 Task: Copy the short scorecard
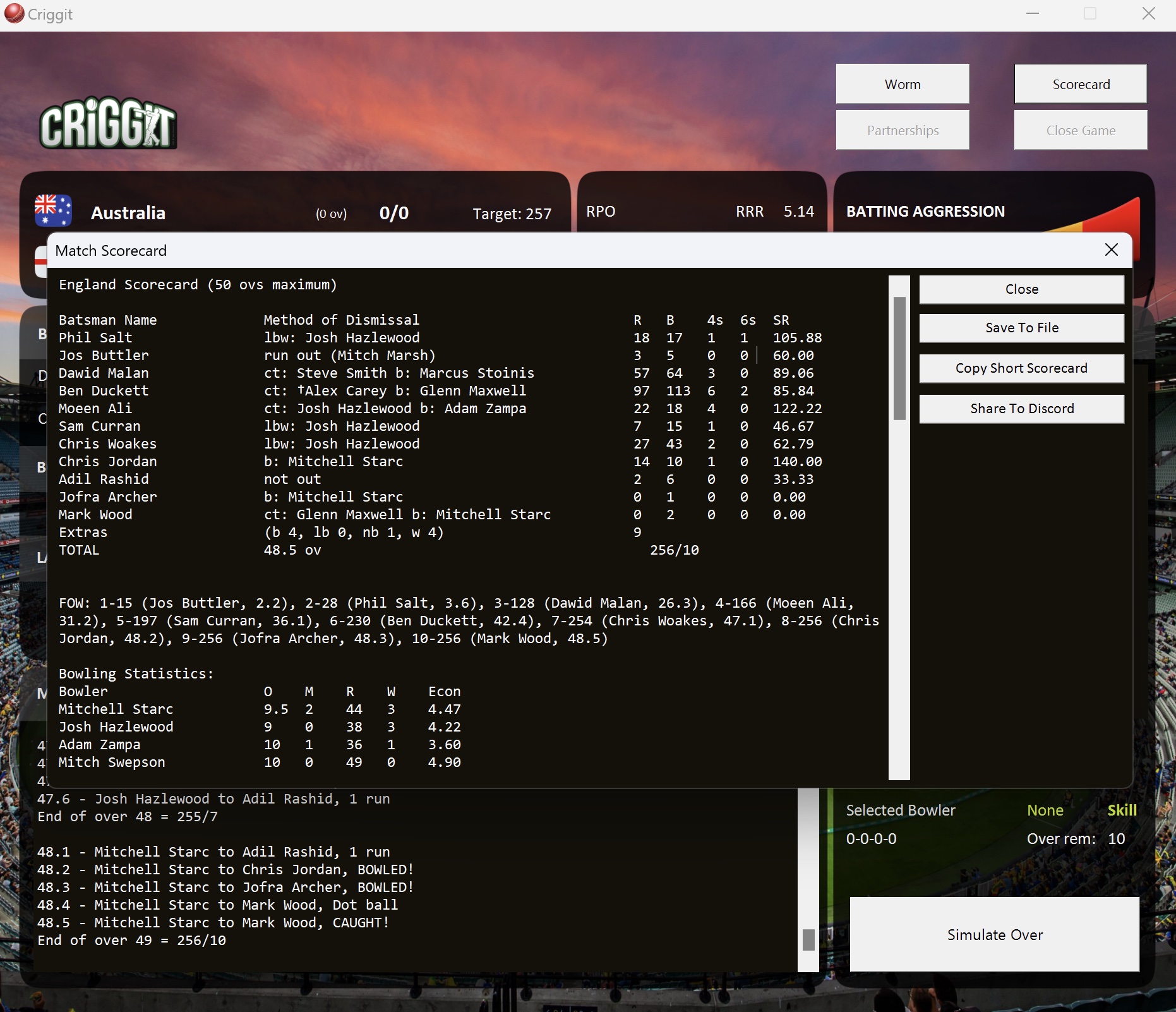1021,368
